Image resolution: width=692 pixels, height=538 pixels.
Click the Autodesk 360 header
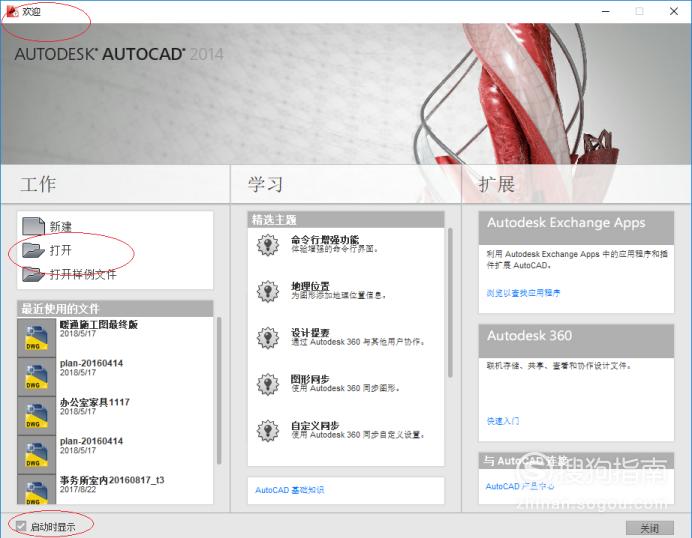point(576,341)
